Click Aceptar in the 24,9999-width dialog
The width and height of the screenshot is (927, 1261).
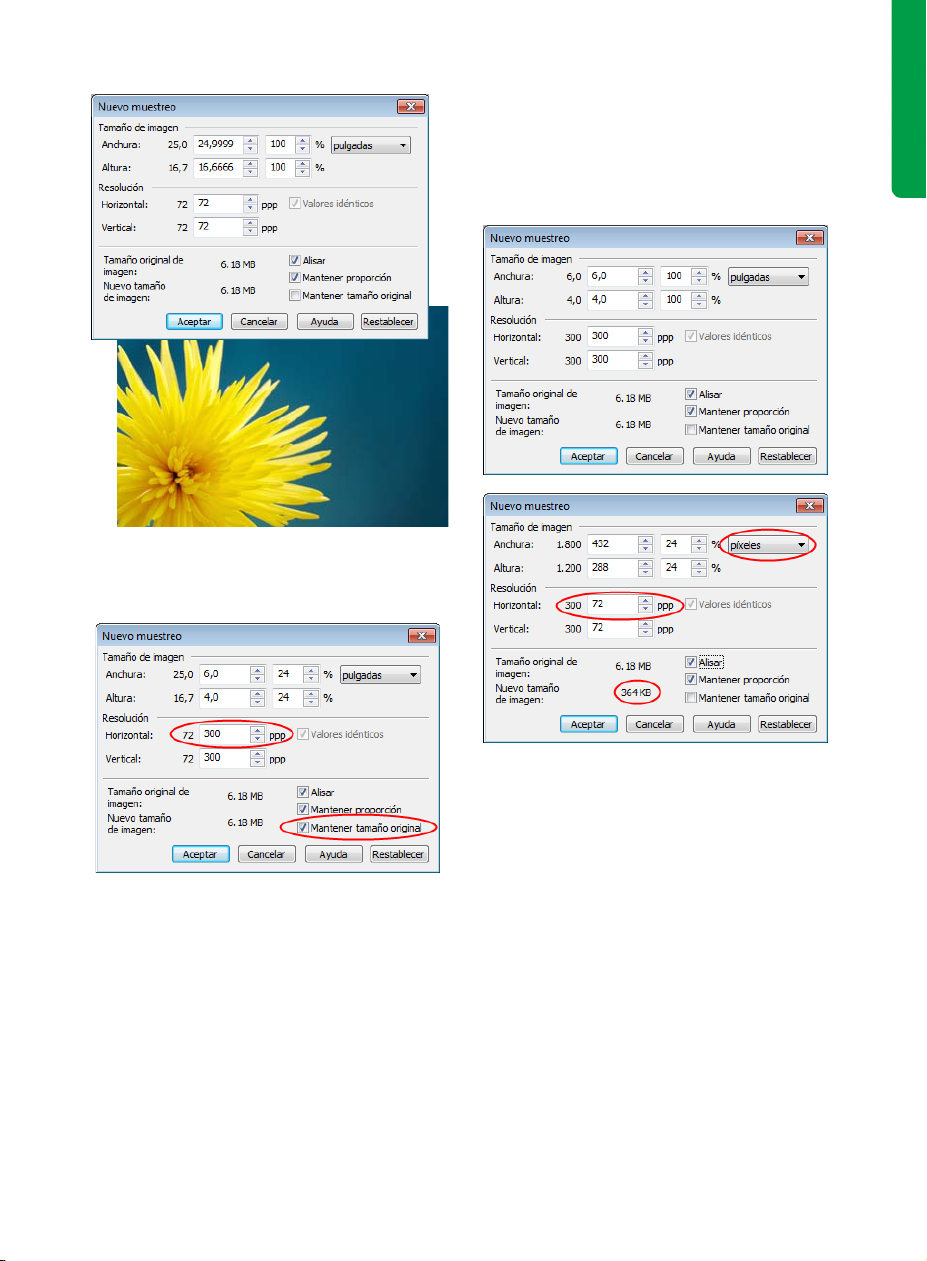point(195,322)
